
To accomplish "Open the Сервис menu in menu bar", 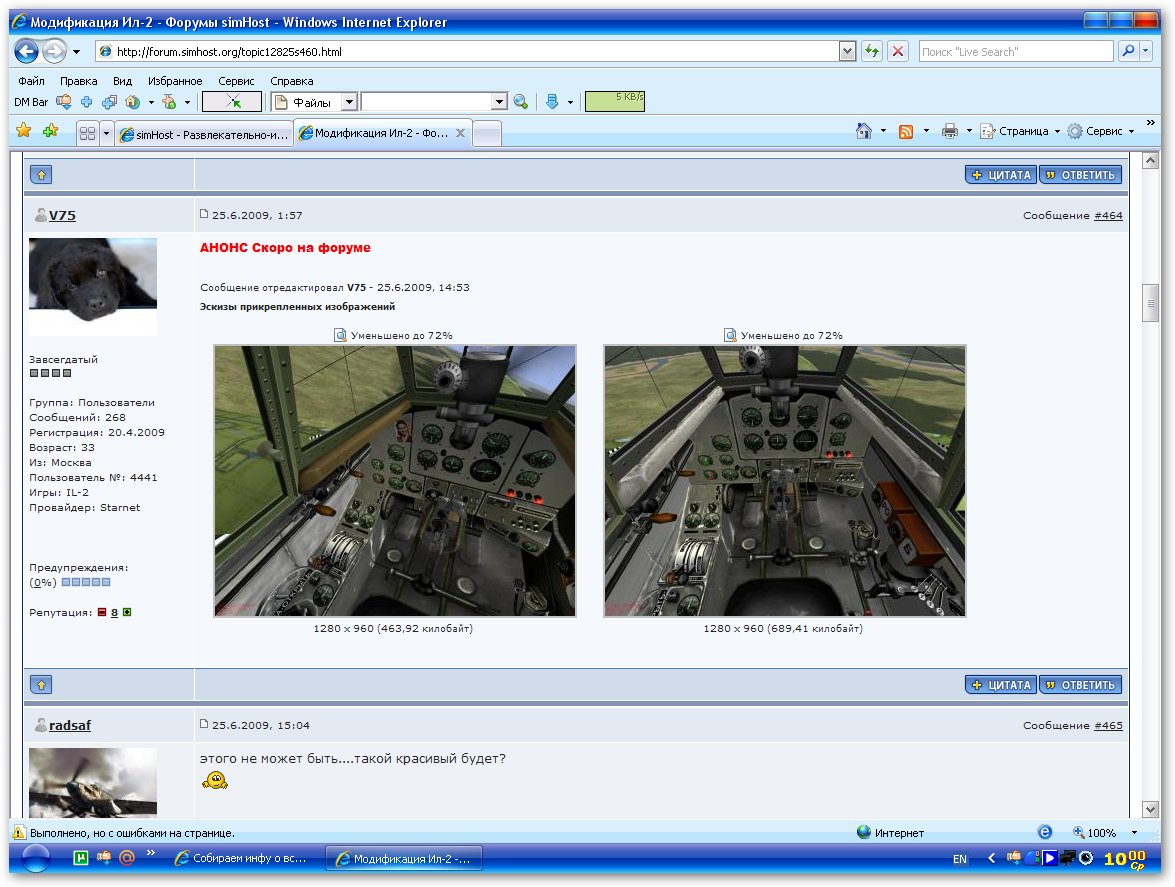I will pos(236,81).
